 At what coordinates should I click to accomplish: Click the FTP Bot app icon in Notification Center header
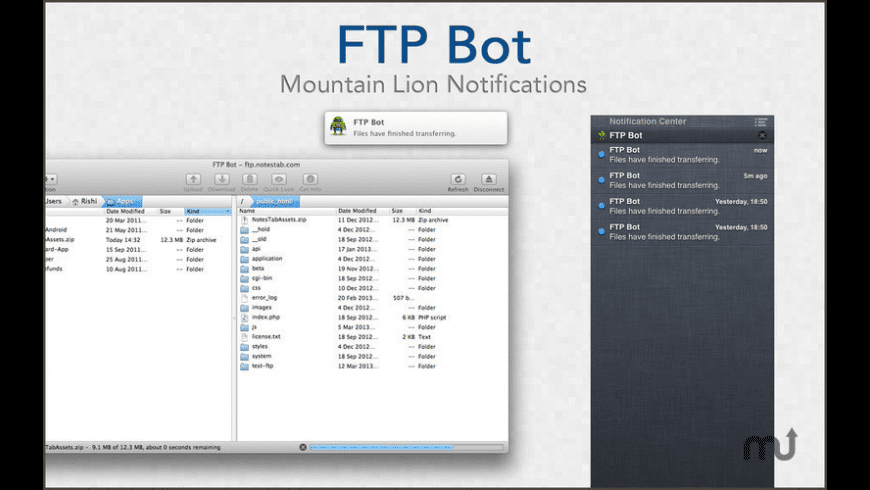pyautogui.click(x=601, y=135)
